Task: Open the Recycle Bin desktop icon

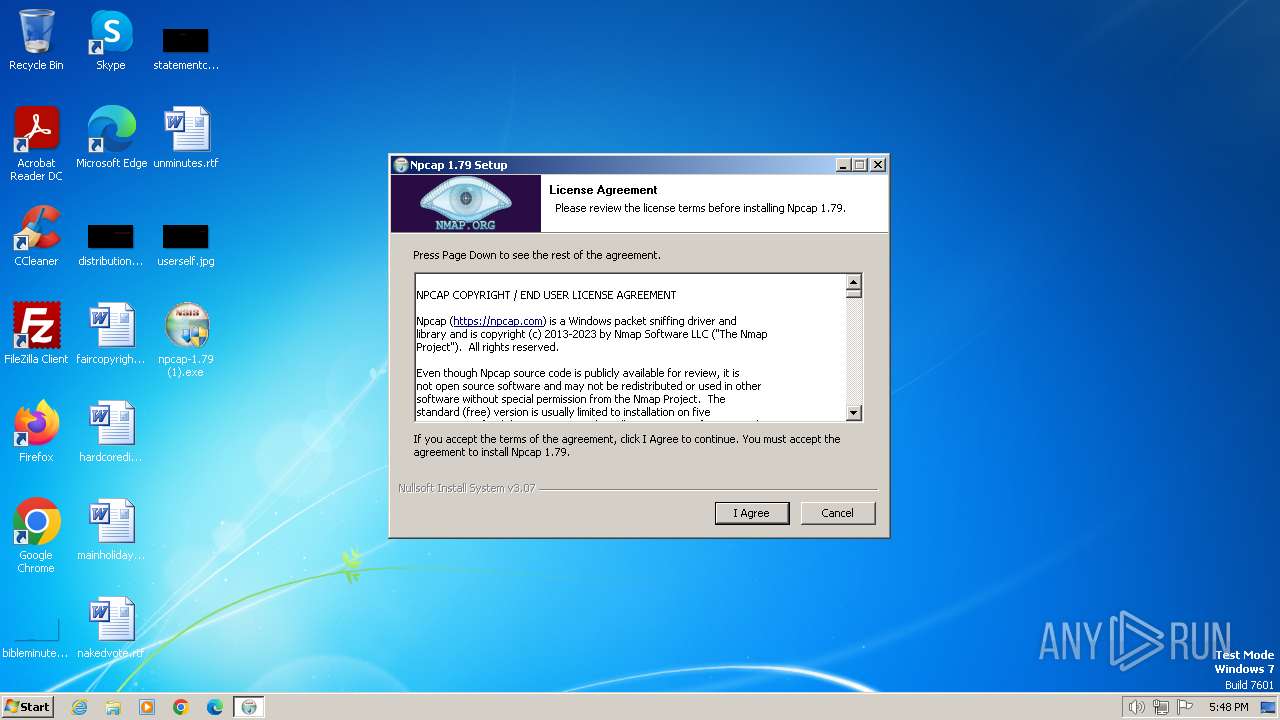Action: [36, 40]
